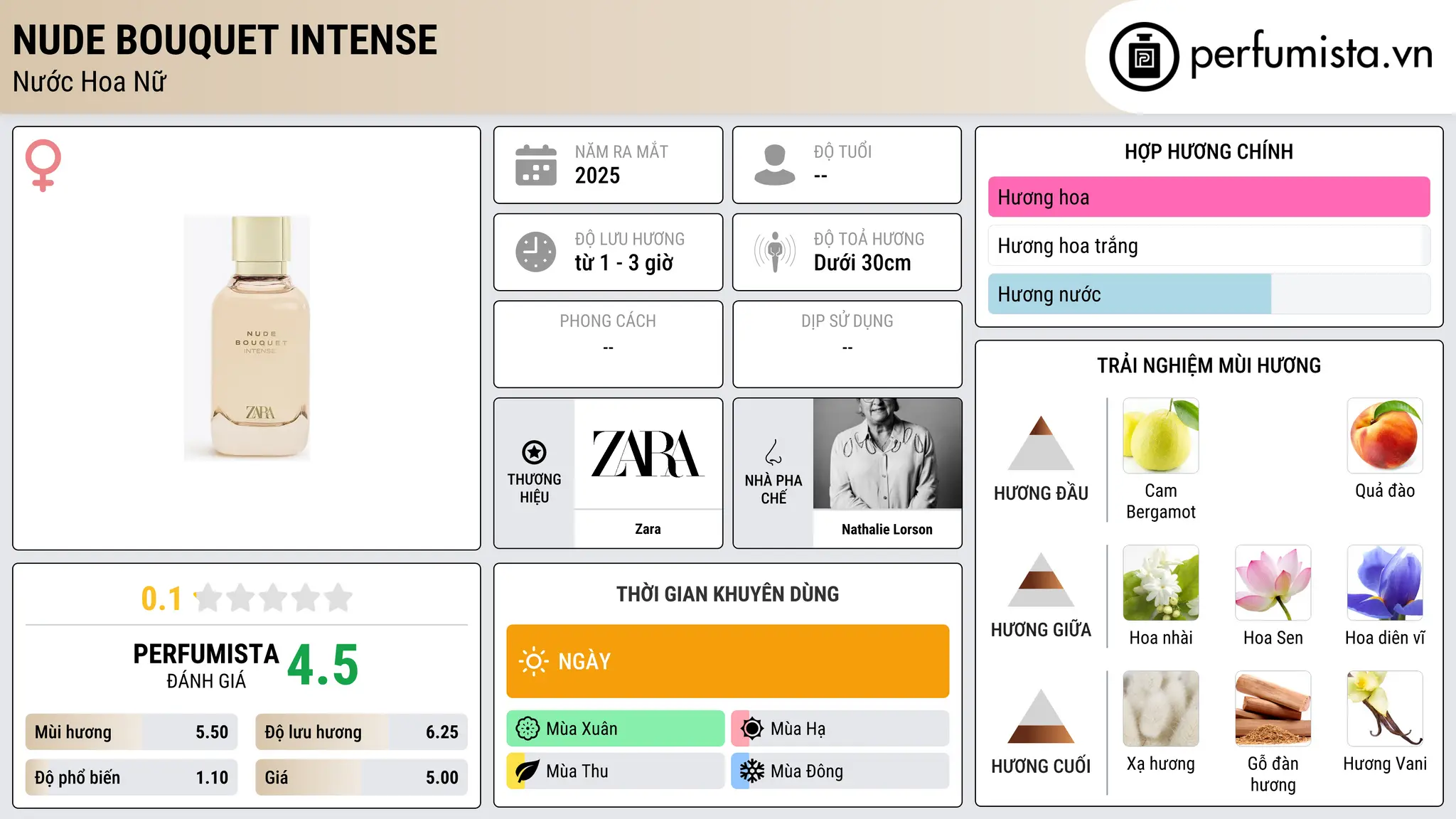Screen dimensions: 1456x819
Task: Click the NUDE BOUQUET INTENSE title
Action: tap(225, 40)
